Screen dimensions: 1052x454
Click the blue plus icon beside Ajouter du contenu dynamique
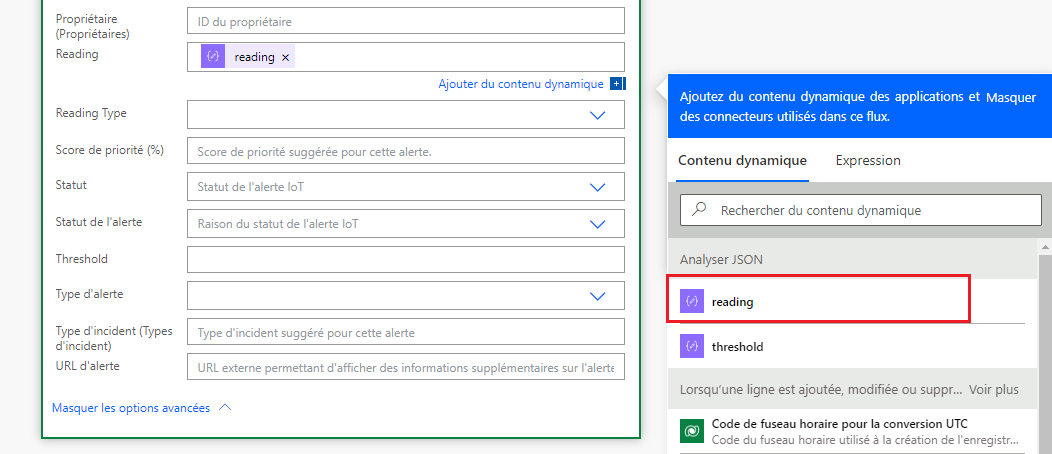coord(617,84)
